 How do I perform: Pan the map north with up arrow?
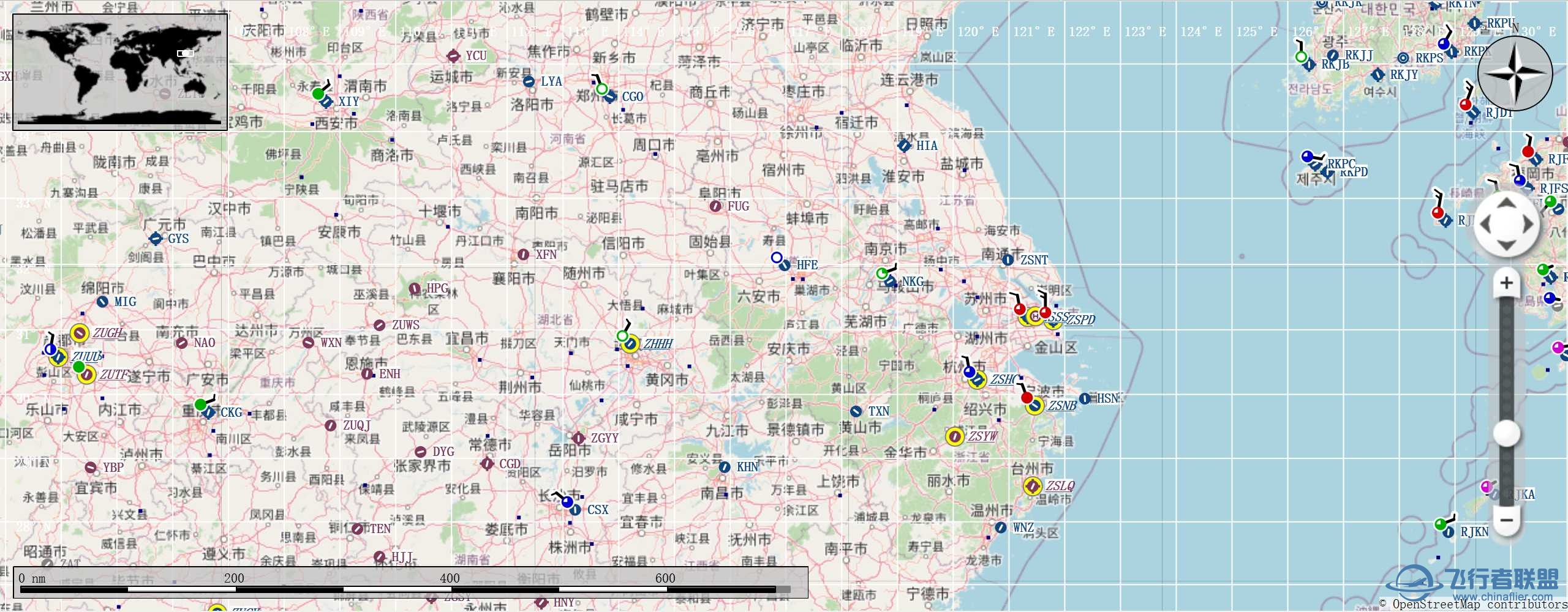click(x=1507, y=203)
